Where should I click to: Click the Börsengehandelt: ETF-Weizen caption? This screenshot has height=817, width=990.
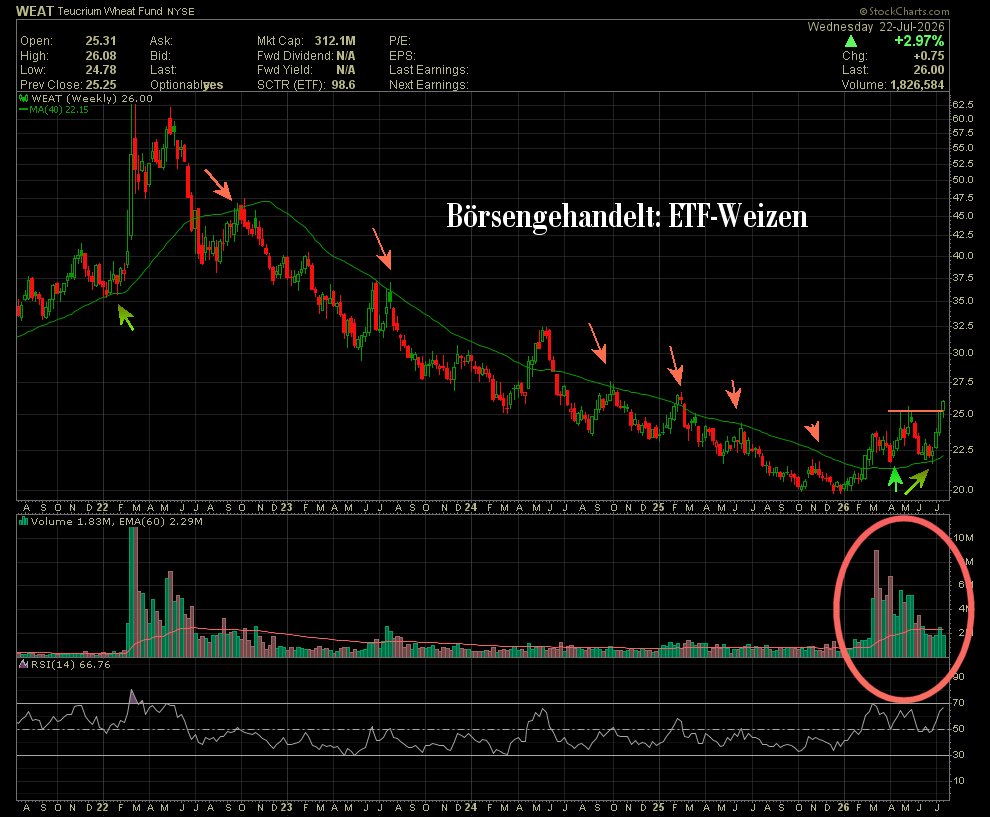pos(627,217)
